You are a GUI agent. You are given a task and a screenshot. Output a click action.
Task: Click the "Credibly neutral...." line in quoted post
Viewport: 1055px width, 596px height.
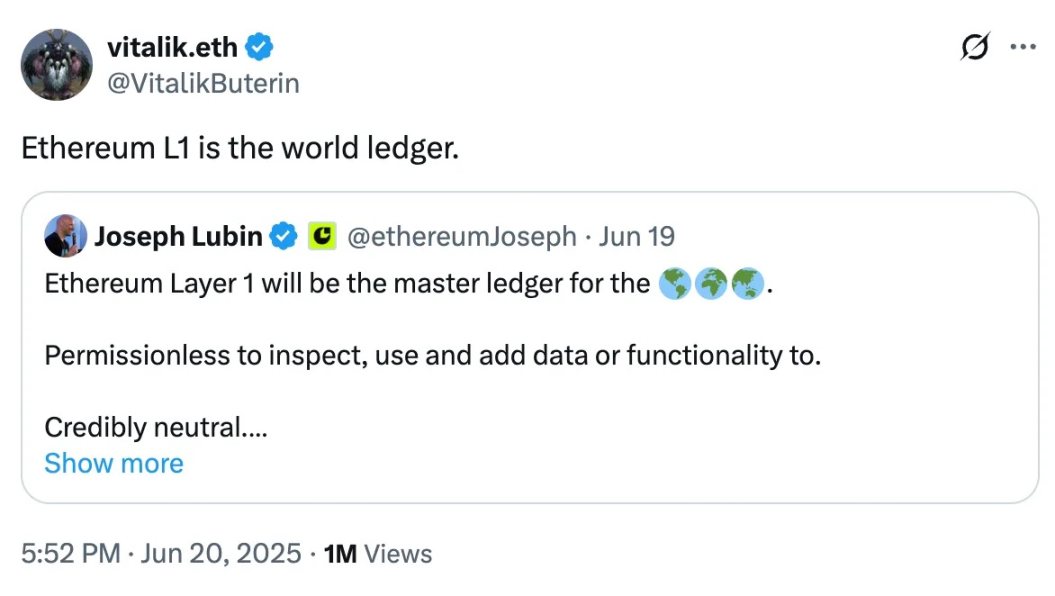click(157, 427)
